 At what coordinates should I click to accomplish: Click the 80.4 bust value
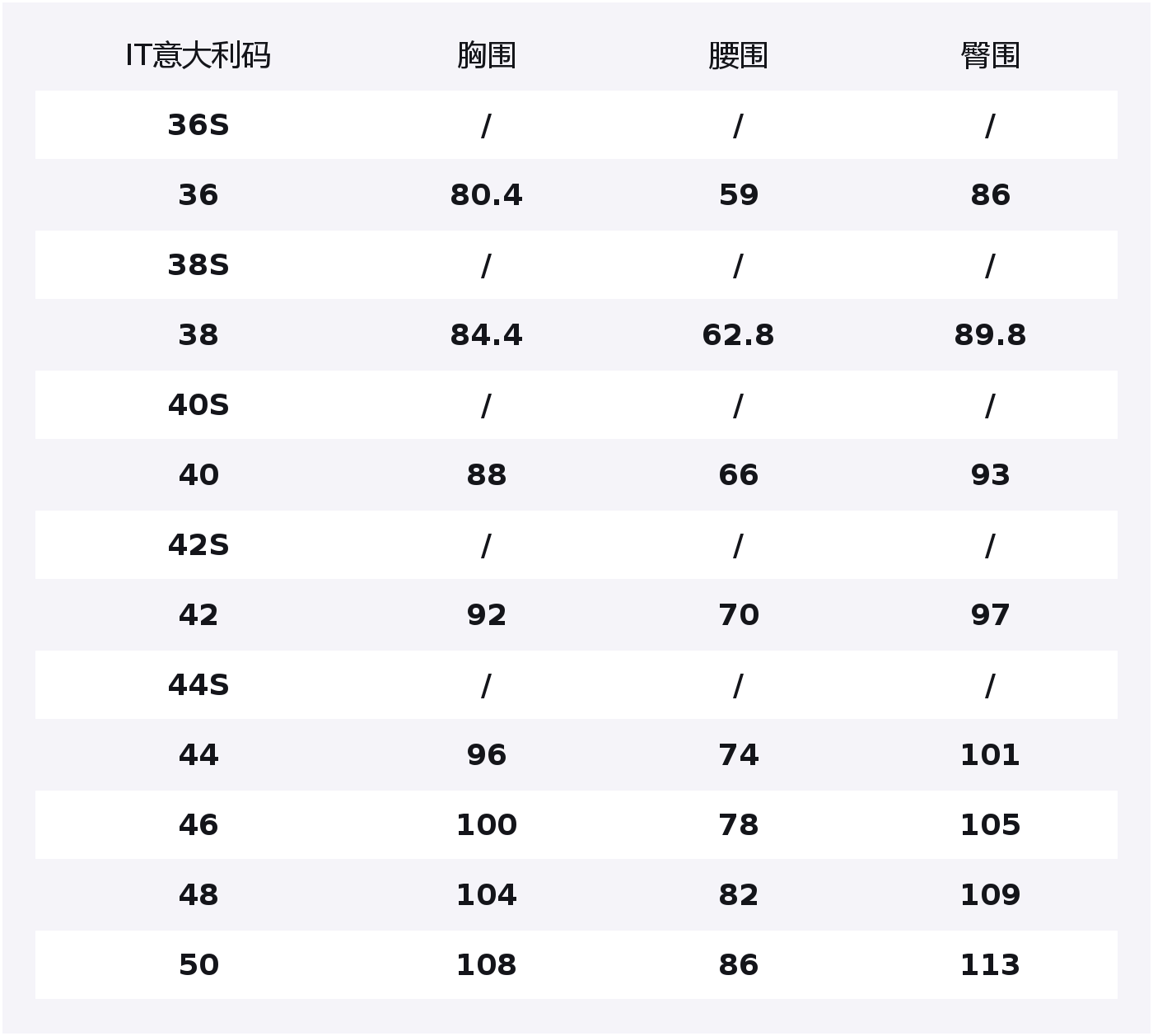click(x=486, y=195)
